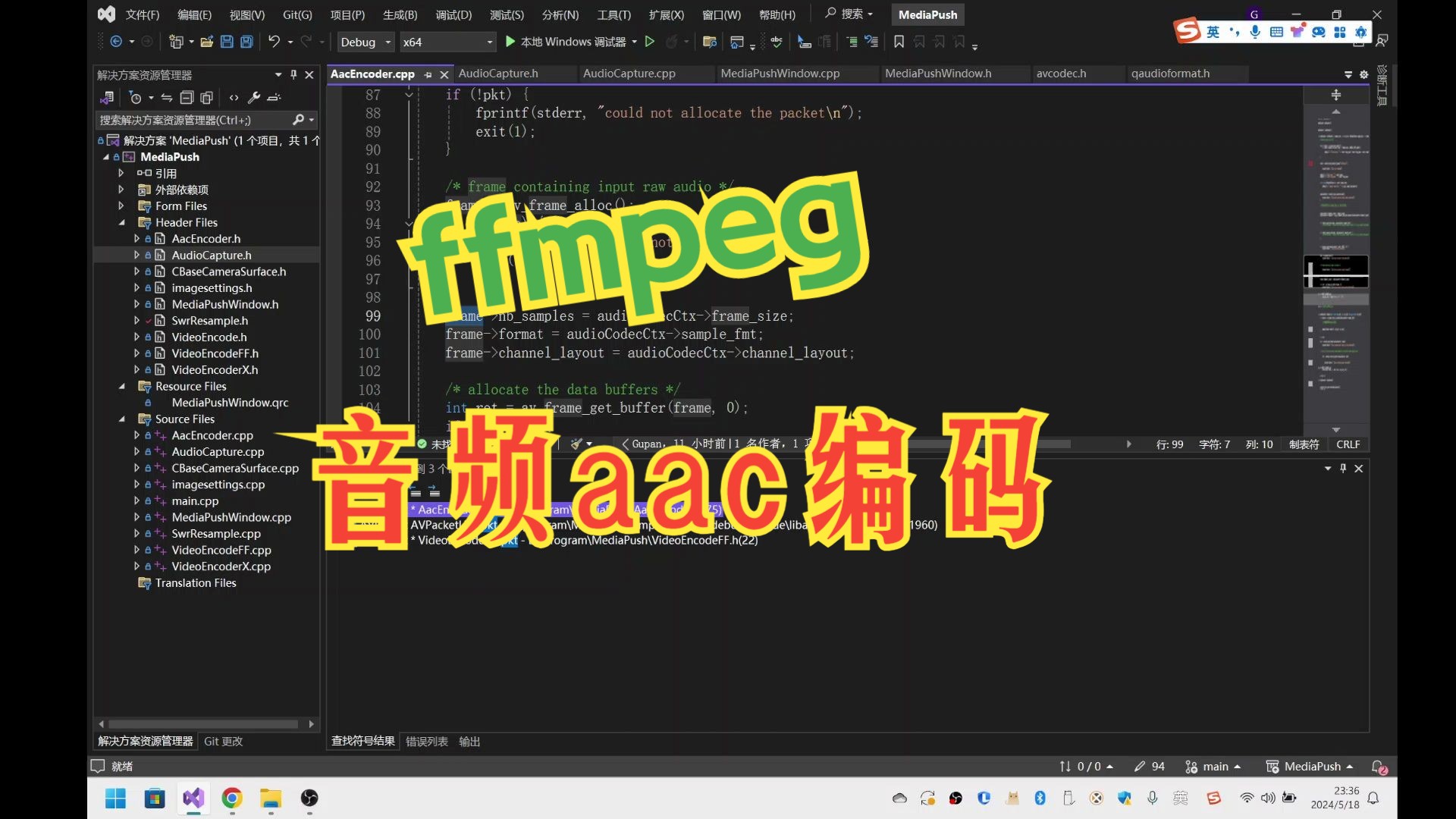Open the x64 platform dropdown

click(447, 42)
